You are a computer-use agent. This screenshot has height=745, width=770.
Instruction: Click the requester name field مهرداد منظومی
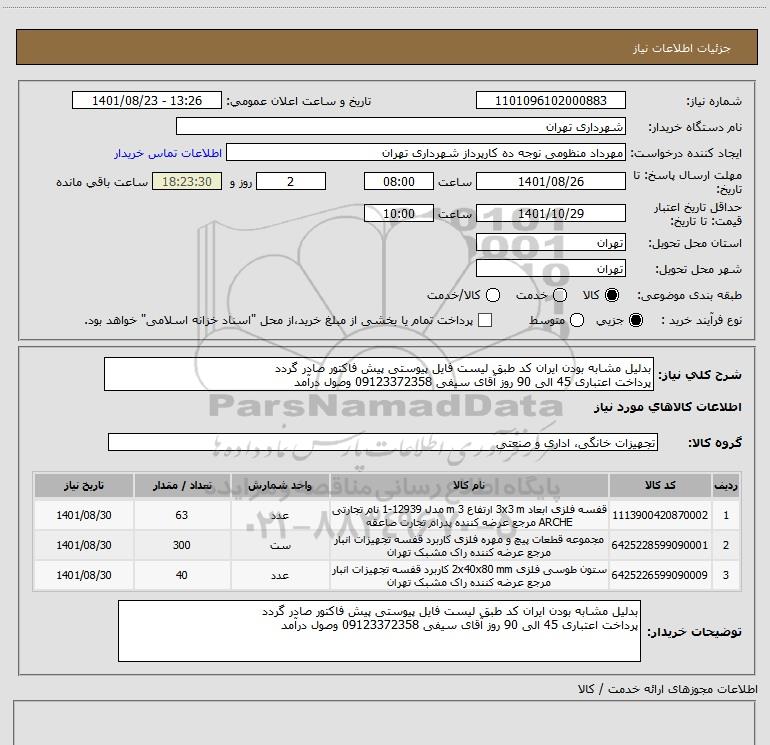[426, 152]
